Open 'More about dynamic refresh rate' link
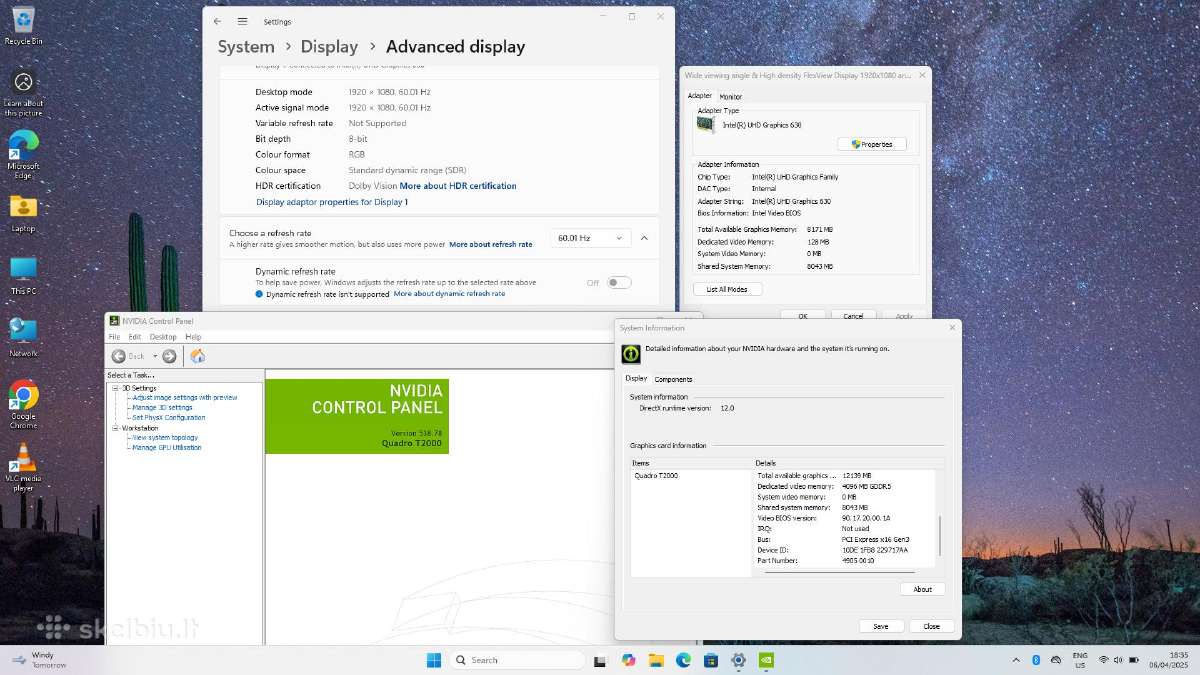 (x=449, y=294)
